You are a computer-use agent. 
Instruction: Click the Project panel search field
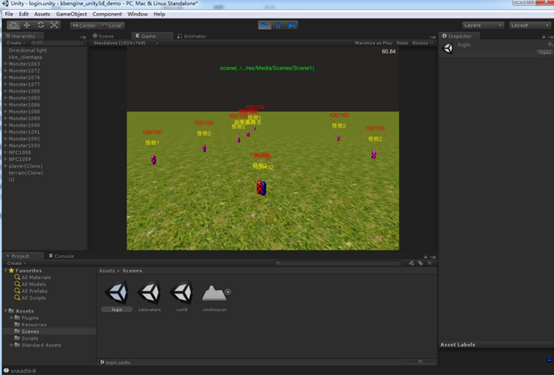click(338, 263)
